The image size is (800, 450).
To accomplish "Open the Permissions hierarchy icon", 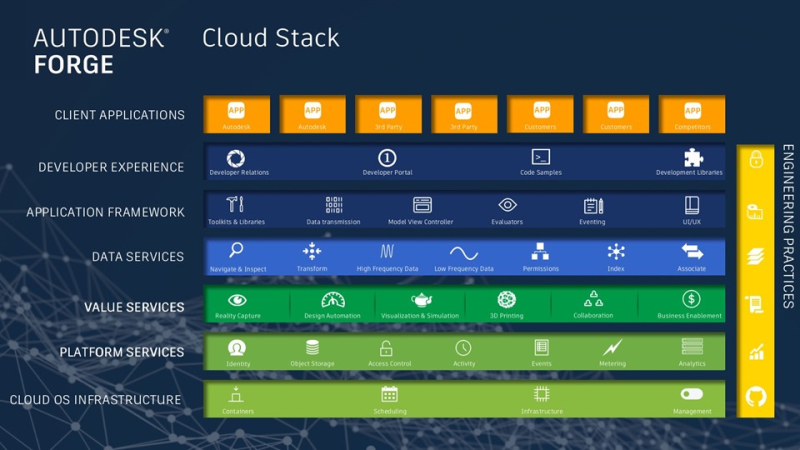I will (540, 252).
